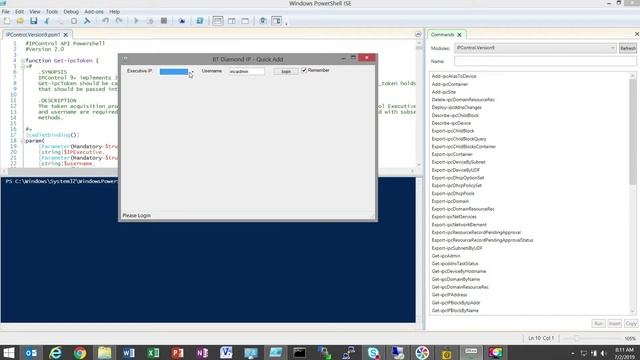Open the File menu
This screenshot has width=640, height=360.
[x=6, y=12]
